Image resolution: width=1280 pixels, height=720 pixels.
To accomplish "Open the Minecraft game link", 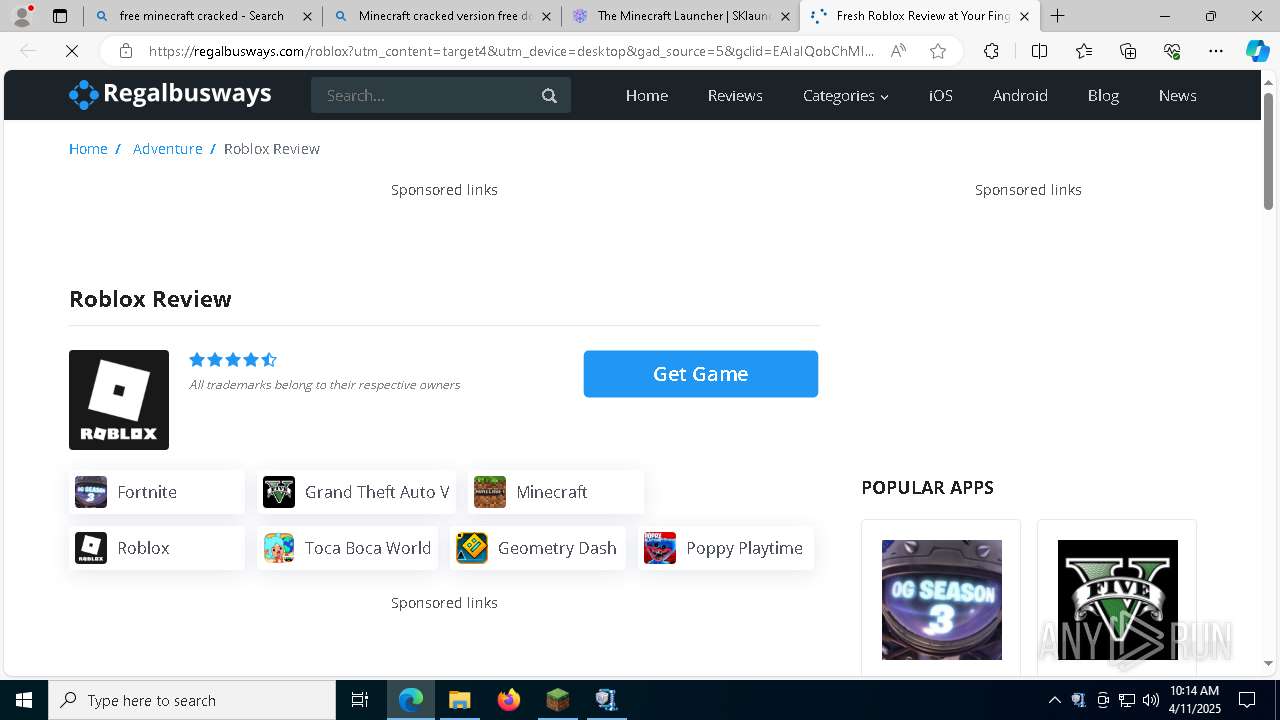I will coord(556,492).
